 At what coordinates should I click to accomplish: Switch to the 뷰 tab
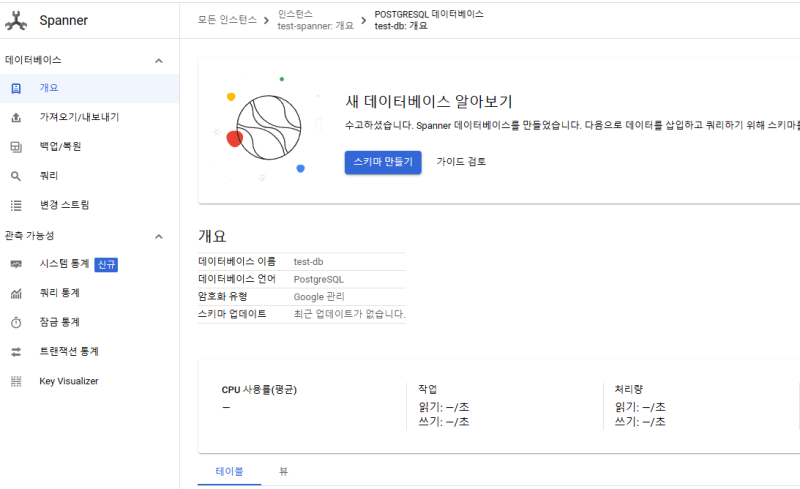tap(284, 472)
